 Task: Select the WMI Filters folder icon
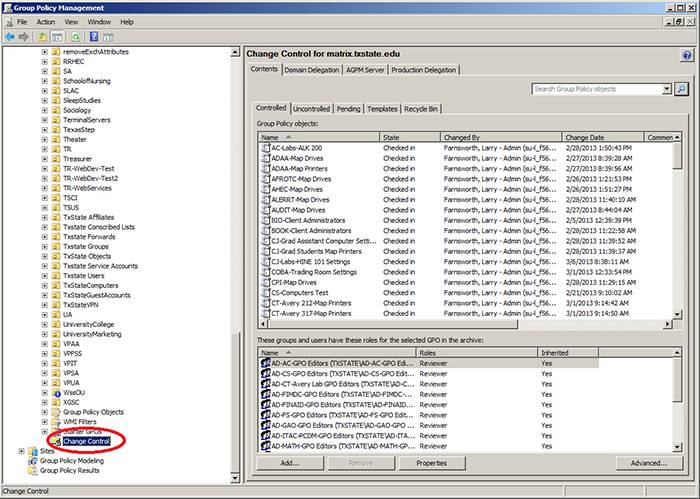[55, 421]
